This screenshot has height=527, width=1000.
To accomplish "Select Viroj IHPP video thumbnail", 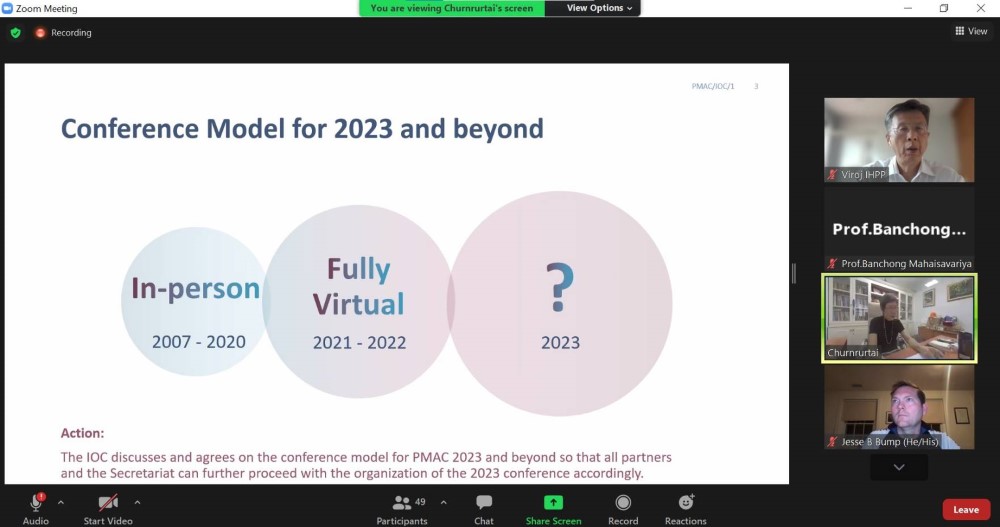I will point(898,140).
